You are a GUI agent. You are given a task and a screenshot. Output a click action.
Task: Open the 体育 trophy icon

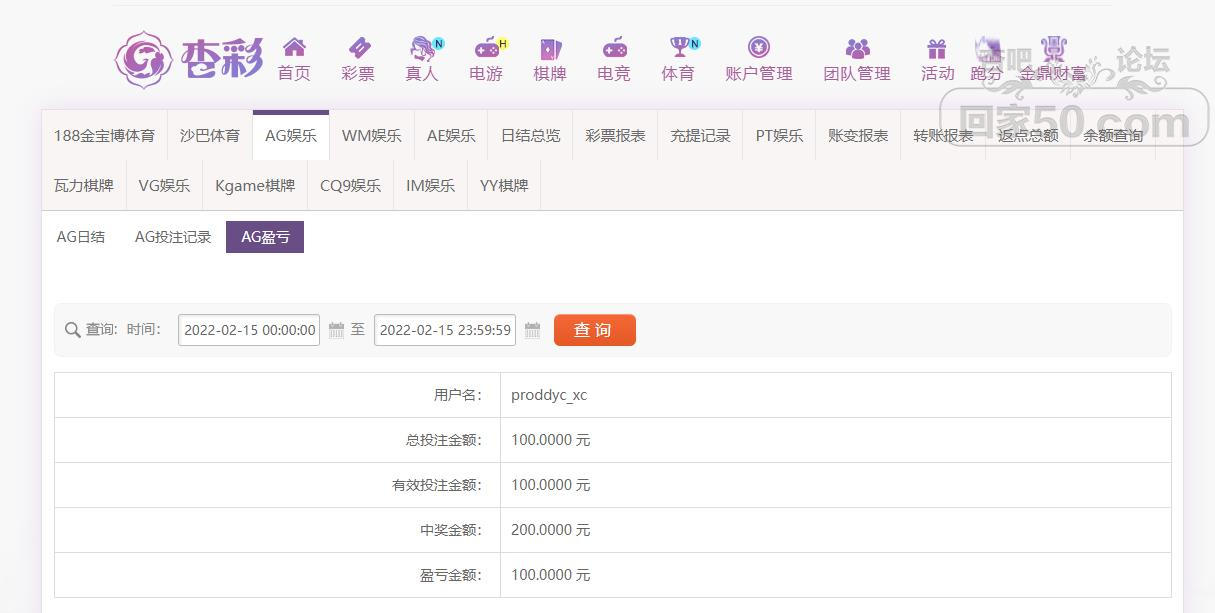pyautogui.click(x=682, y=47)
